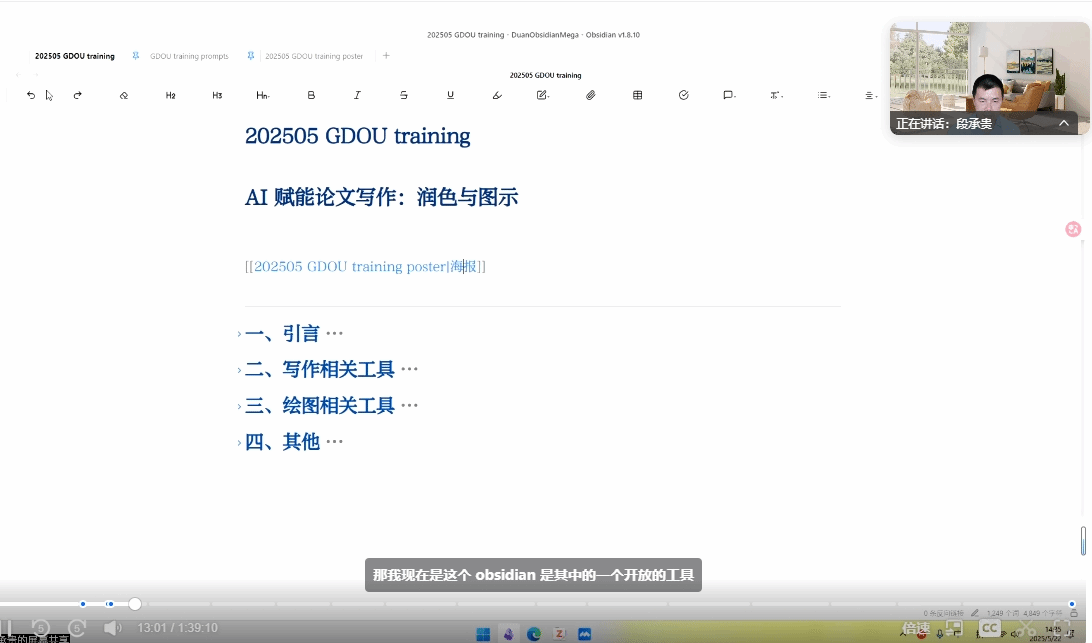Image resolution: width=1092 pixels, height=643 pixels.
Task: Expand the 三、绘图相关工具 section
Action: (239, 406)
